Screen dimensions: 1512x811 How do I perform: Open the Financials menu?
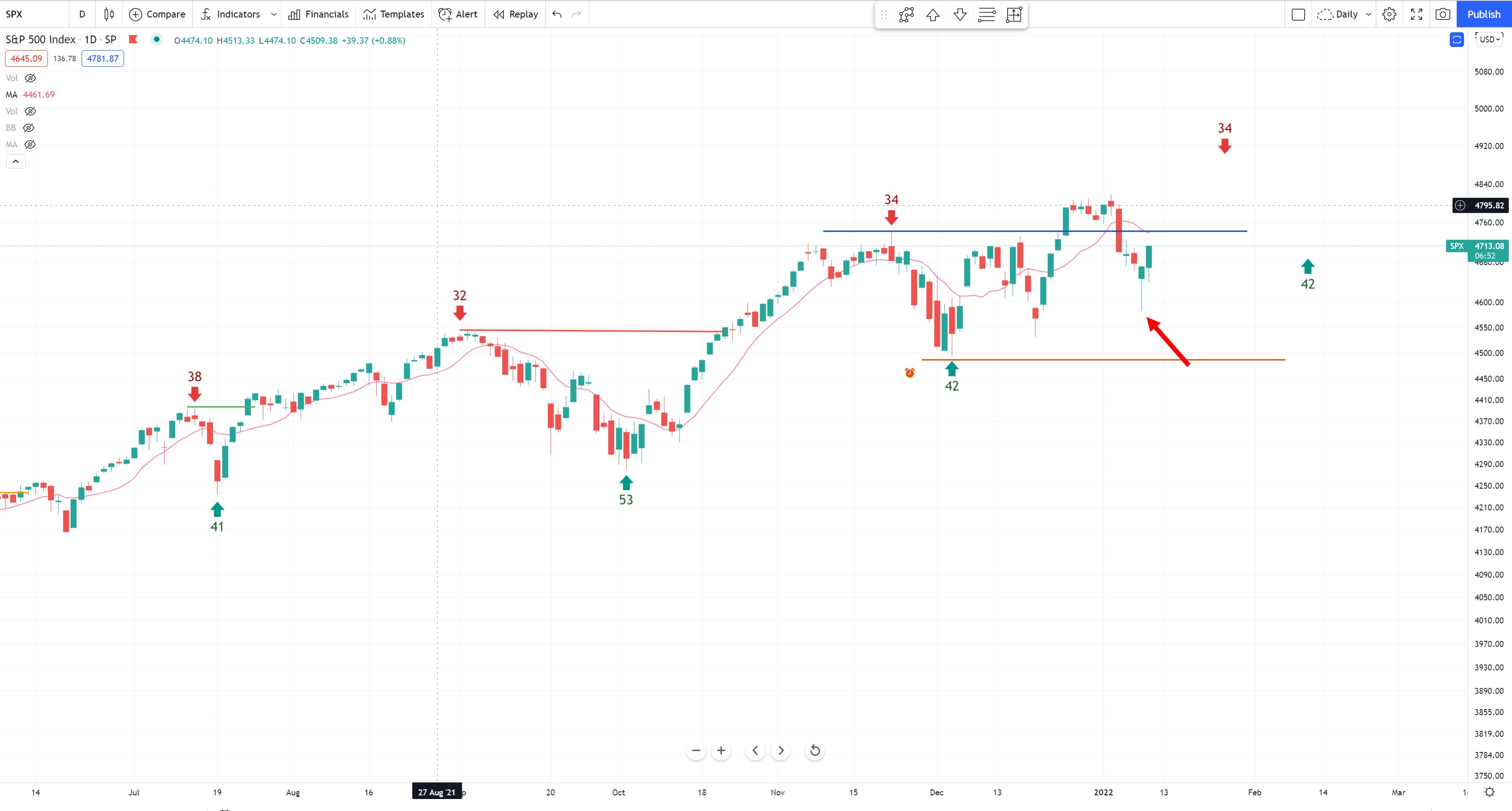tap(318, 14)
